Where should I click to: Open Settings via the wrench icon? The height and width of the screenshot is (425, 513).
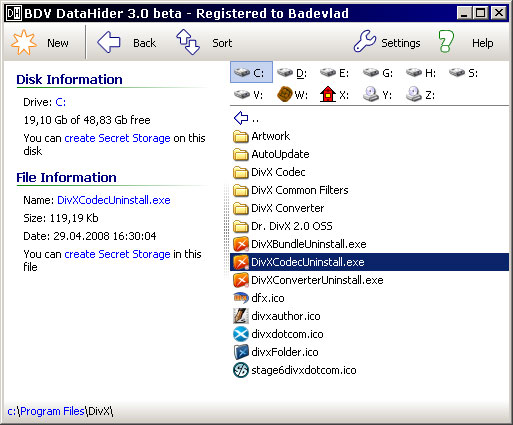[x=365, y=41]
